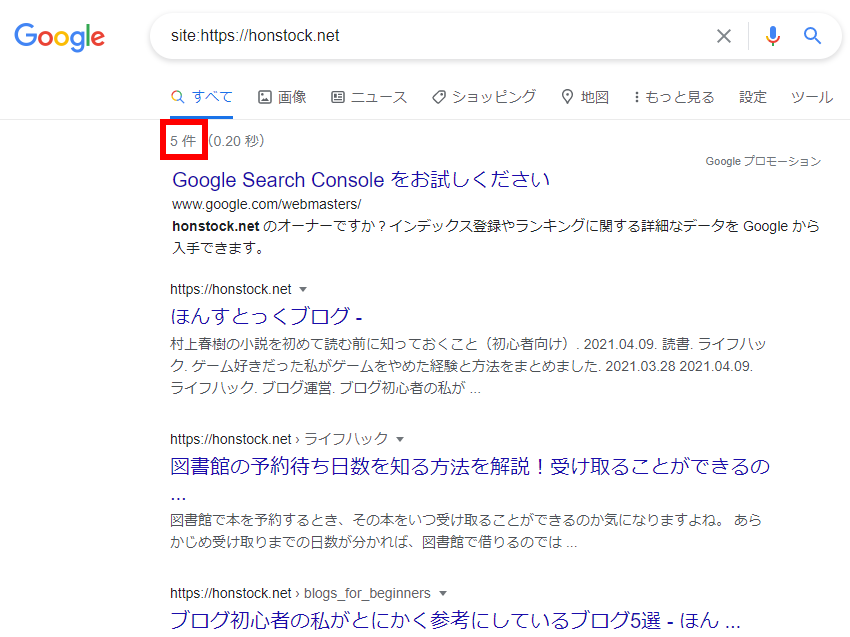The image size is (850, 637).
Task: Start voice search with microphone icon
Action: pyautogui.click(x=773, y=36)
